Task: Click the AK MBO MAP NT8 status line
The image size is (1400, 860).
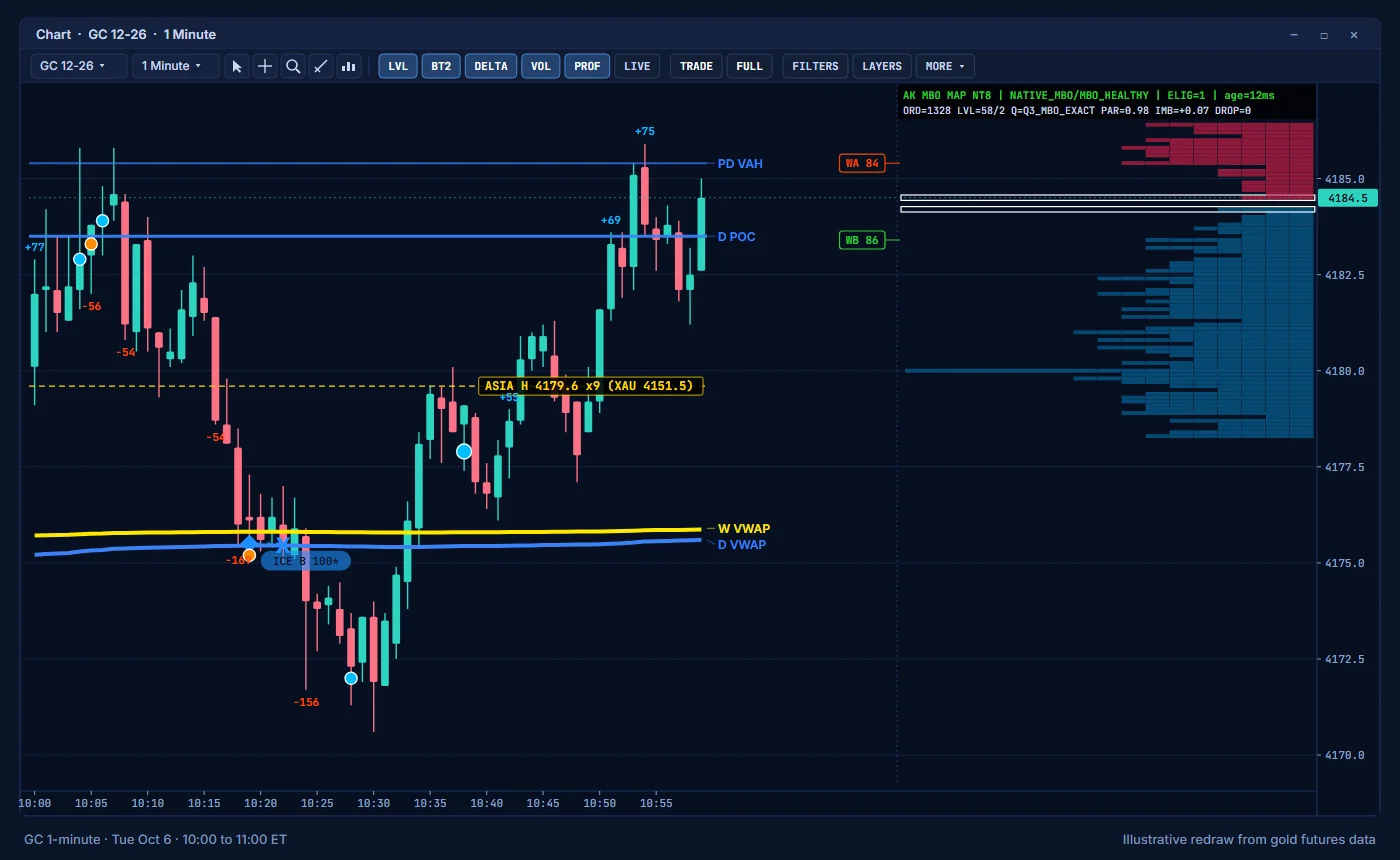Action: (1089, 95)
